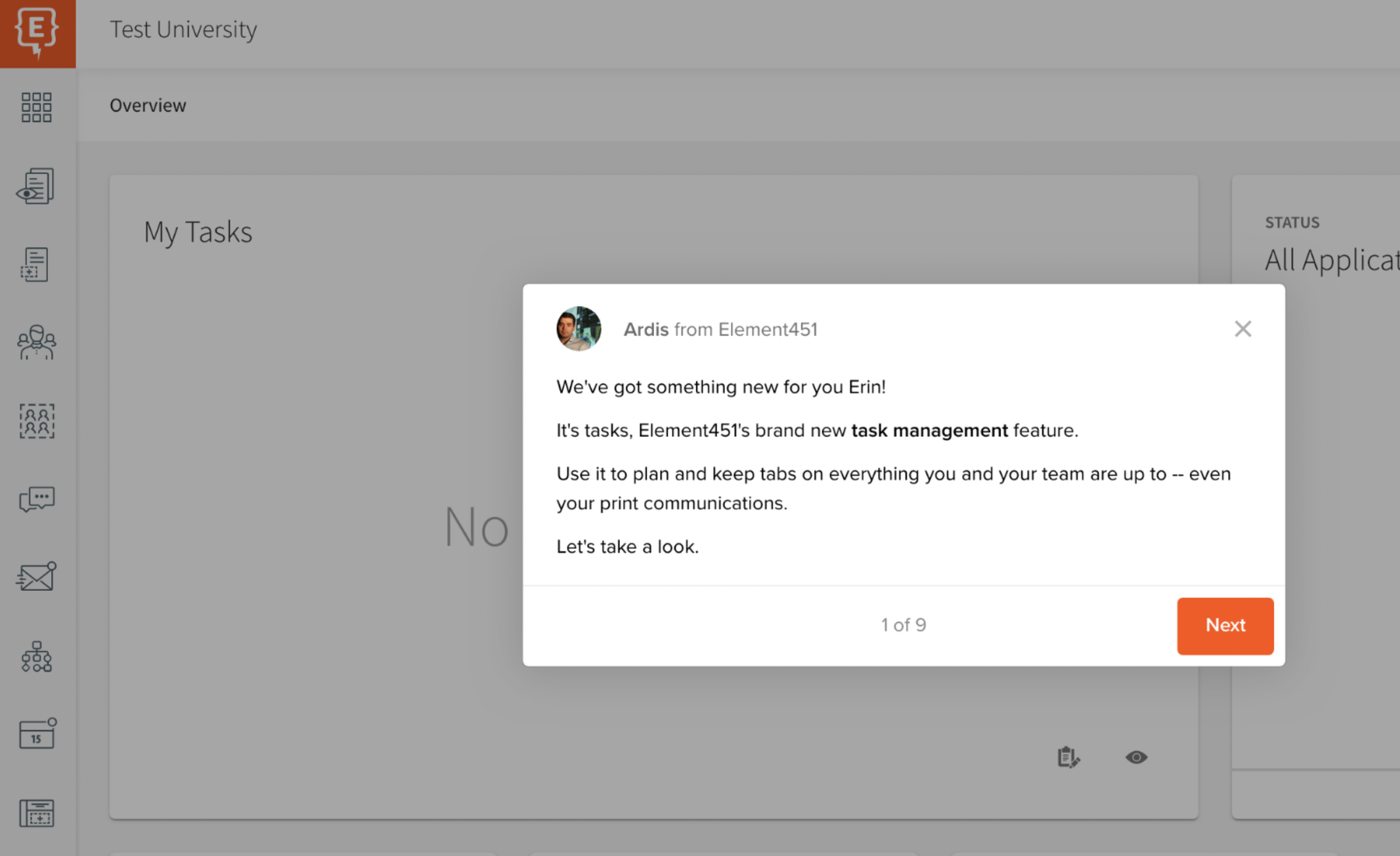
Task: Open the forms document icon in sidebar
Action: [x=35, y=265]
